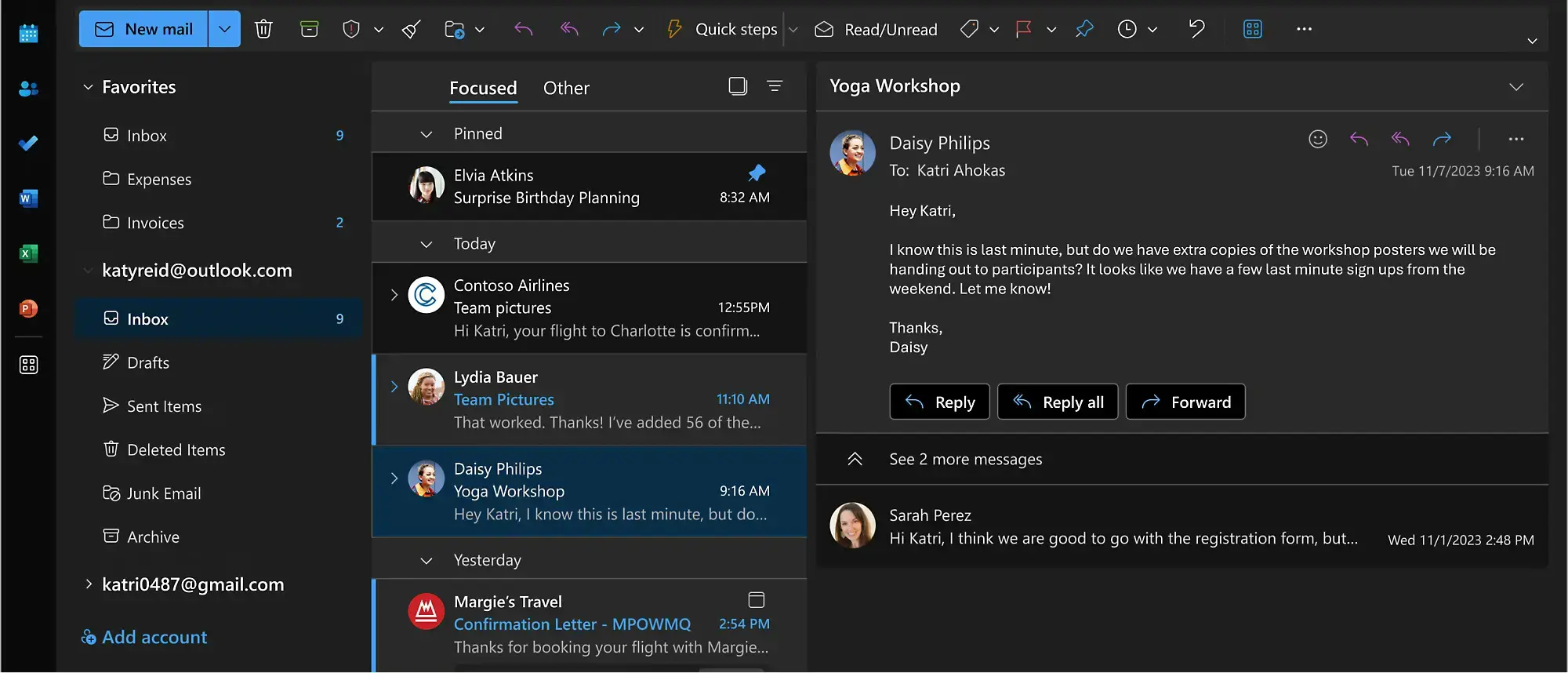1568x673 pixels.
Task: Toggle select all messages checkbox
Action: pyautogui.click(x=738, y=86)
